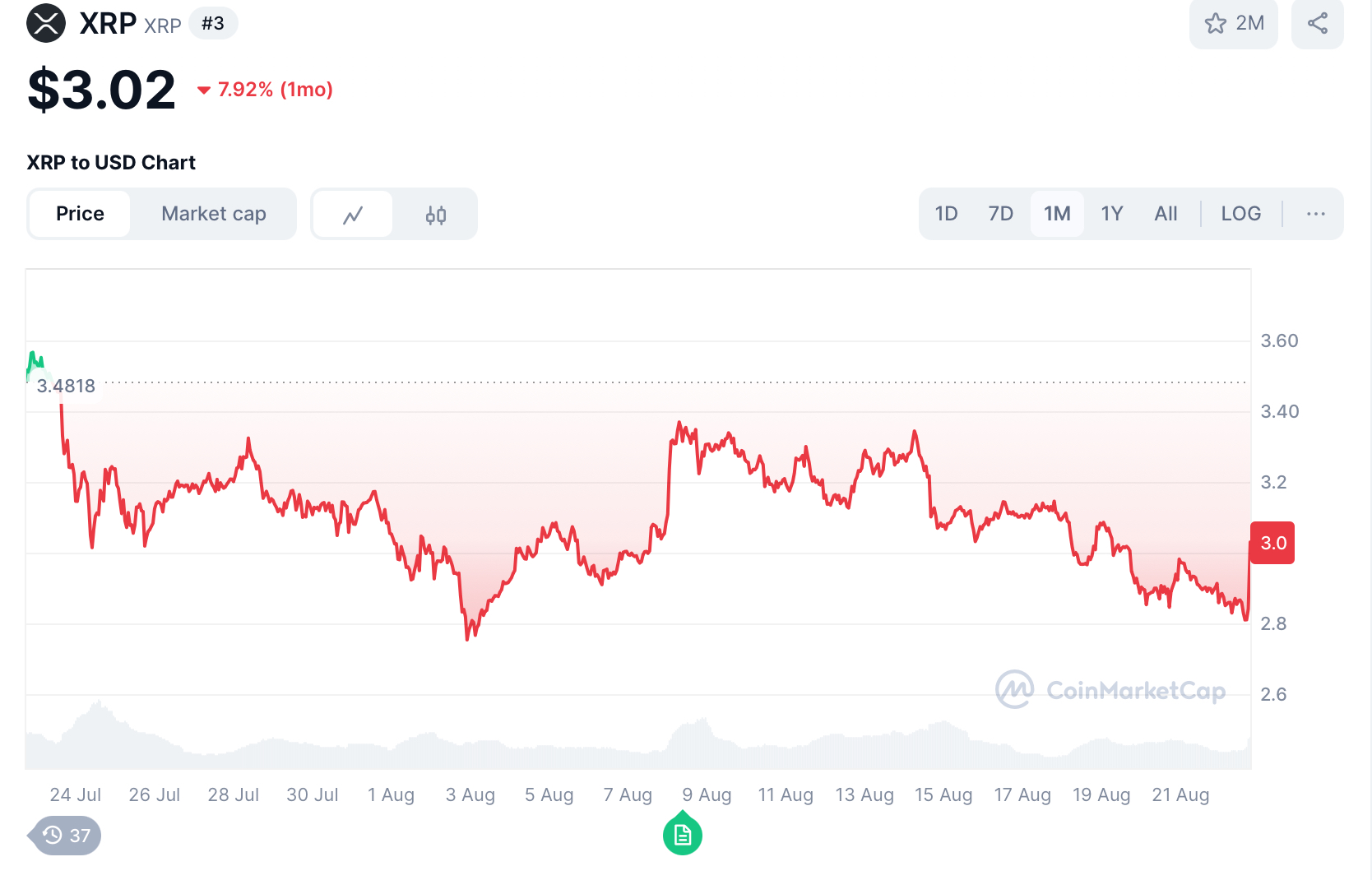
Task: Open the green news document marker
Action: [683, 835]
